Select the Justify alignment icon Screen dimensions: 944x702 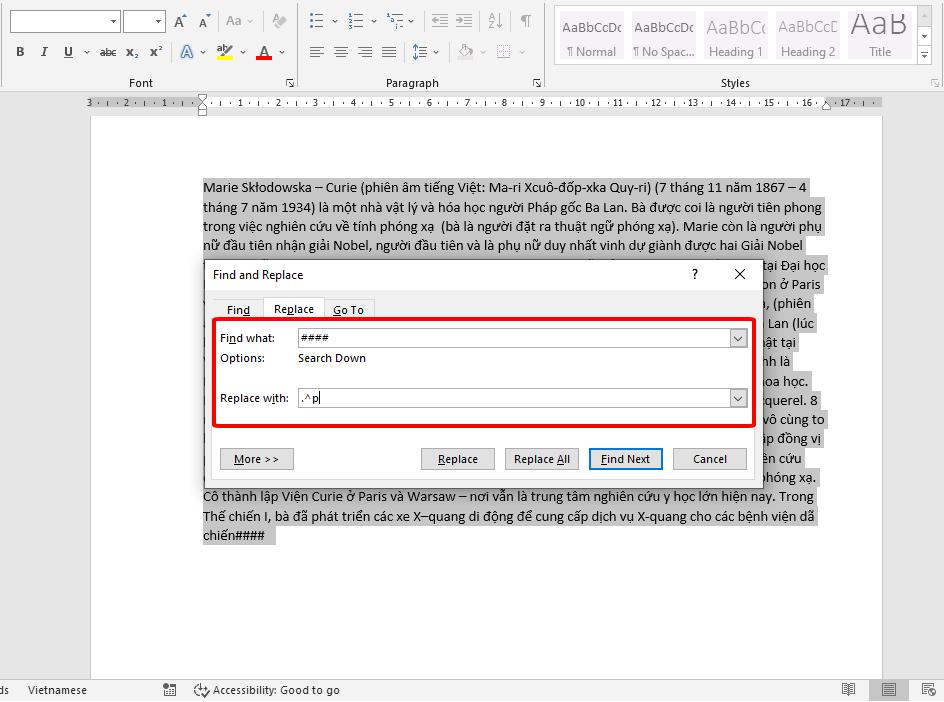(x=389, y=52)
